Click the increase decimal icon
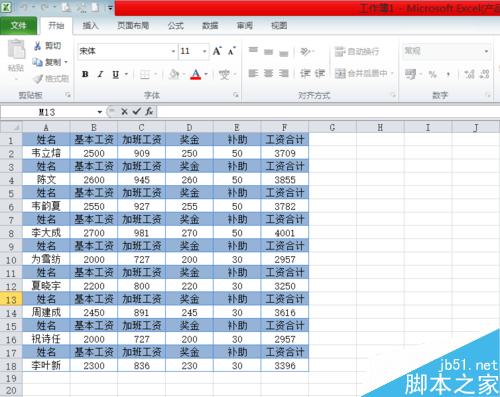Viewport: 500px width, 397px height. pyautogui.click(x=469, y=74)
